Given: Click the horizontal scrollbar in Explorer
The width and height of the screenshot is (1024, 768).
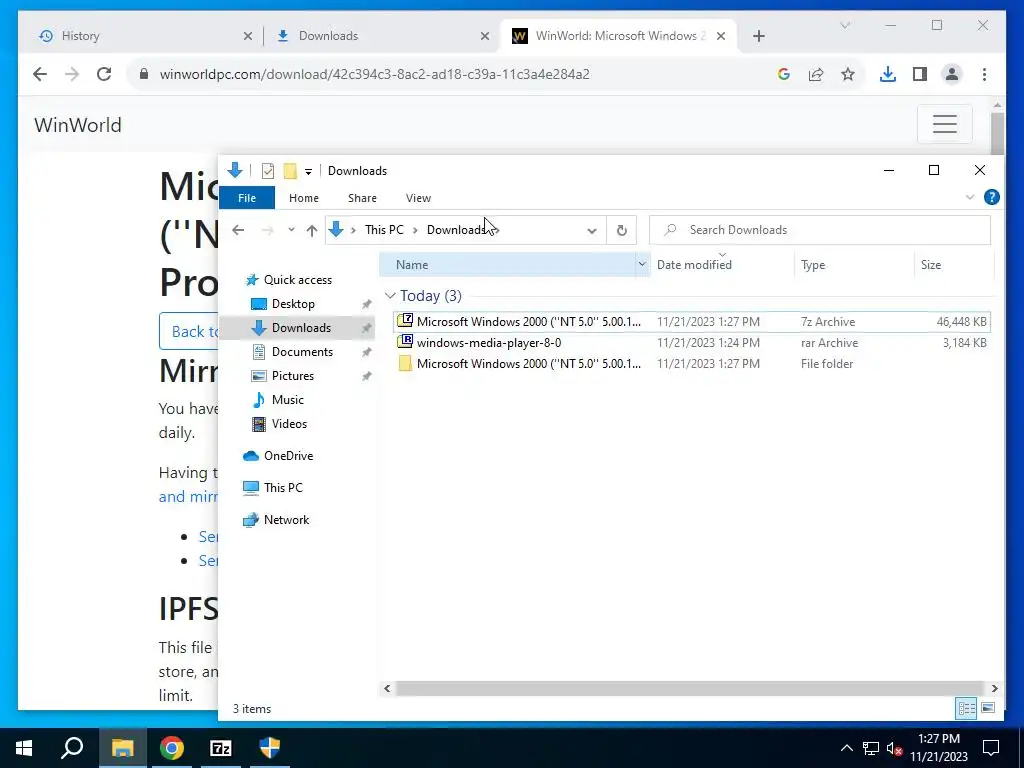Looking at the screenshot, I should pyautogui.click(x=690, y=688).
